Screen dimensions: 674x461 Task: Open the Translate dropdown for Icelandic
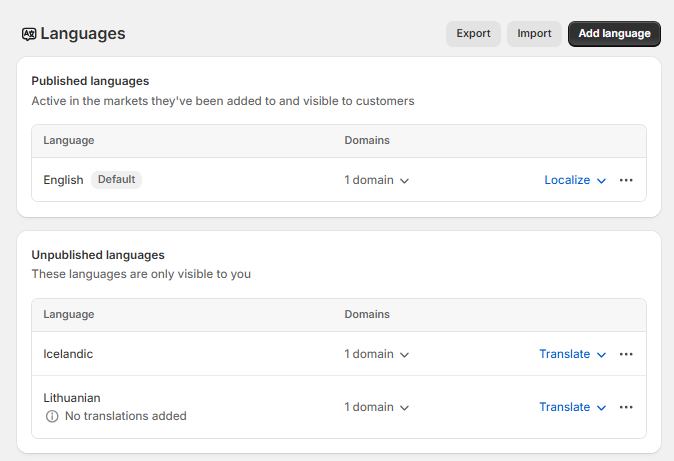(572, 354)
